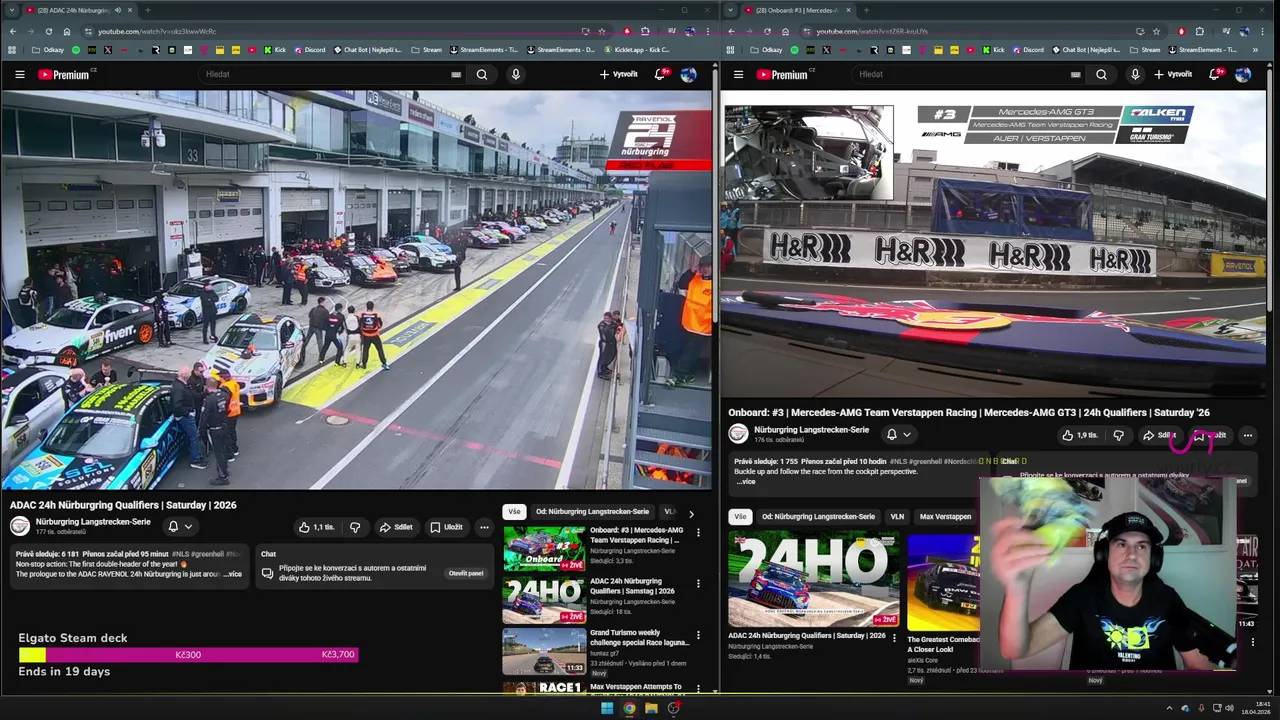Viewport: 1280px width, 720px height.
Task: Click Vytvořit create button in right window
Action: pos(1173,74)
